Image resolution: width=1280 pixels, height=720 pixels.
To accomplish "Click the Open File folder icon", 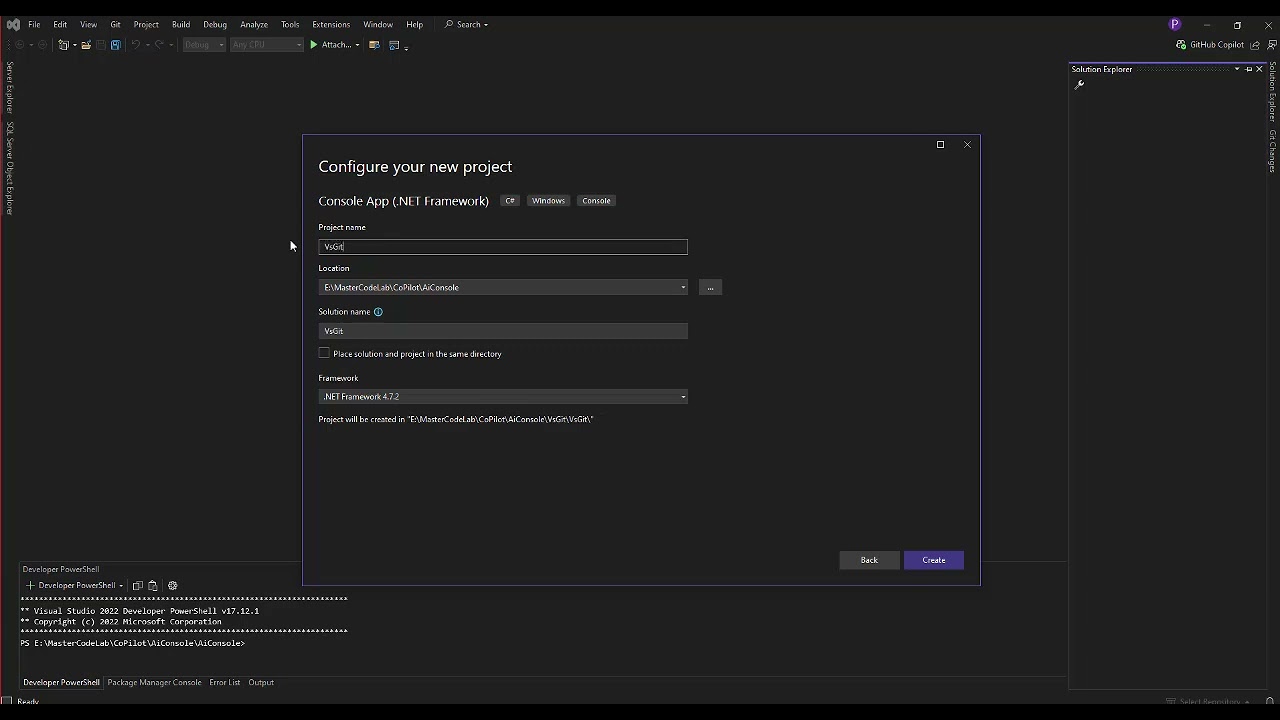I will pyautogui.click(x=86, y=45).
